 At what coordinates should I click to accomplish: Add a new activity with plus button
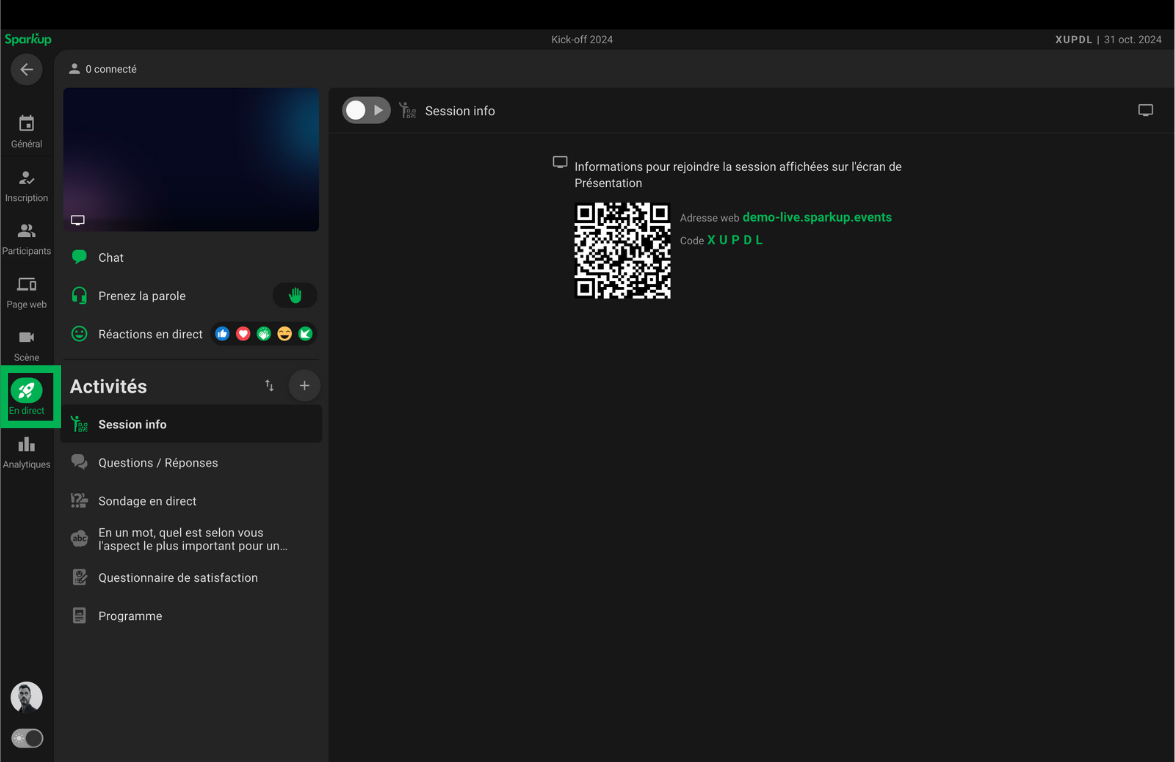click(305, 386)
